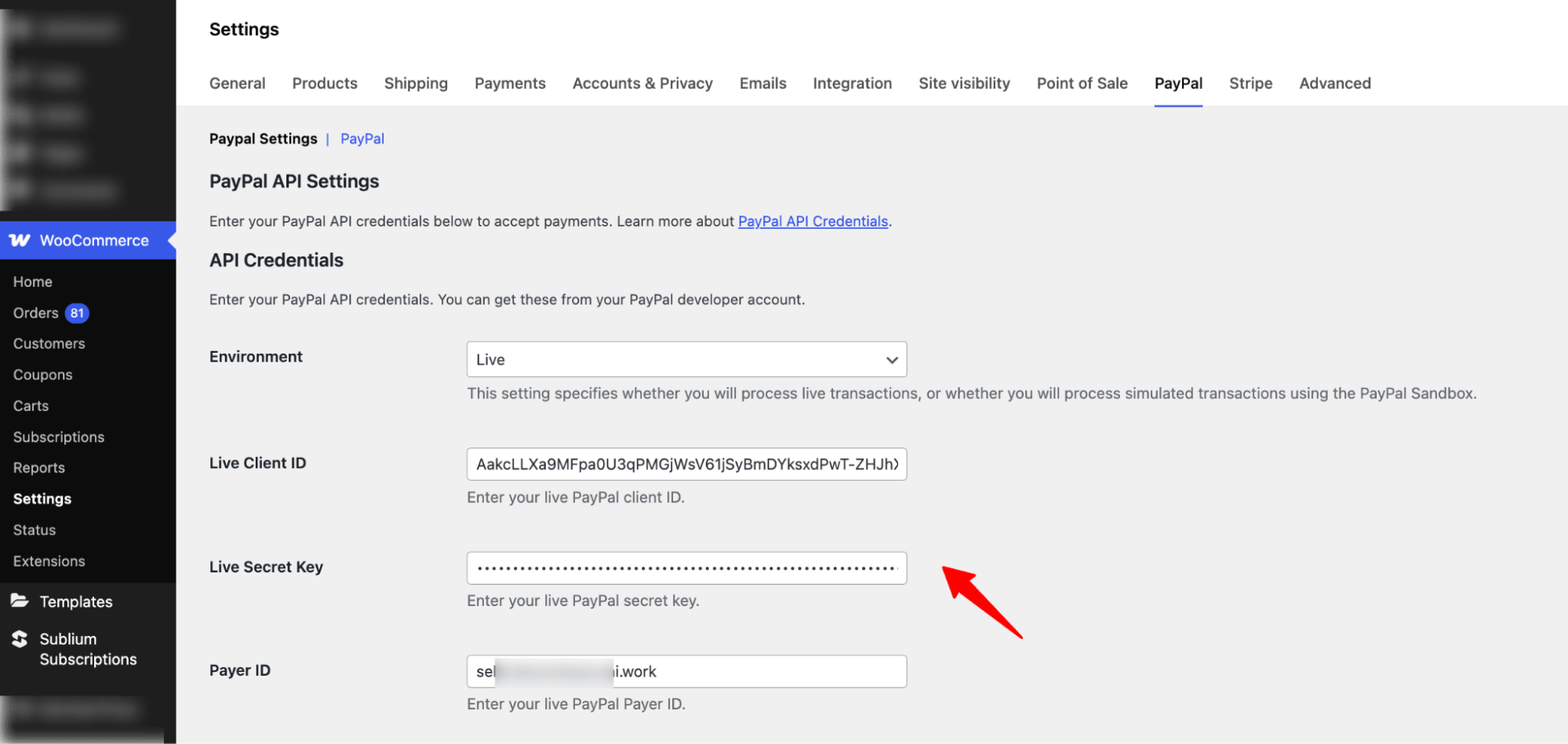The width and height of the screenshot is (1568, 744).
Task: Open the Coupons page
Action: coord(42,375)
